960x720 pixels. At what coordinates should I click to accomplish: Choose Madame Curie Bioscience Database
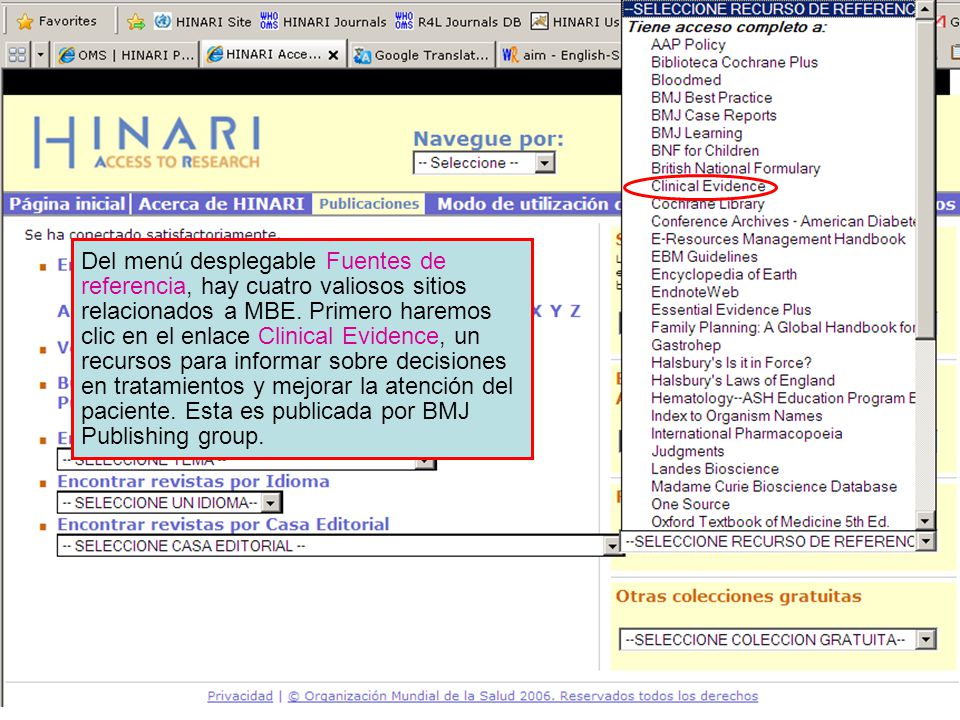click(774, 487)
